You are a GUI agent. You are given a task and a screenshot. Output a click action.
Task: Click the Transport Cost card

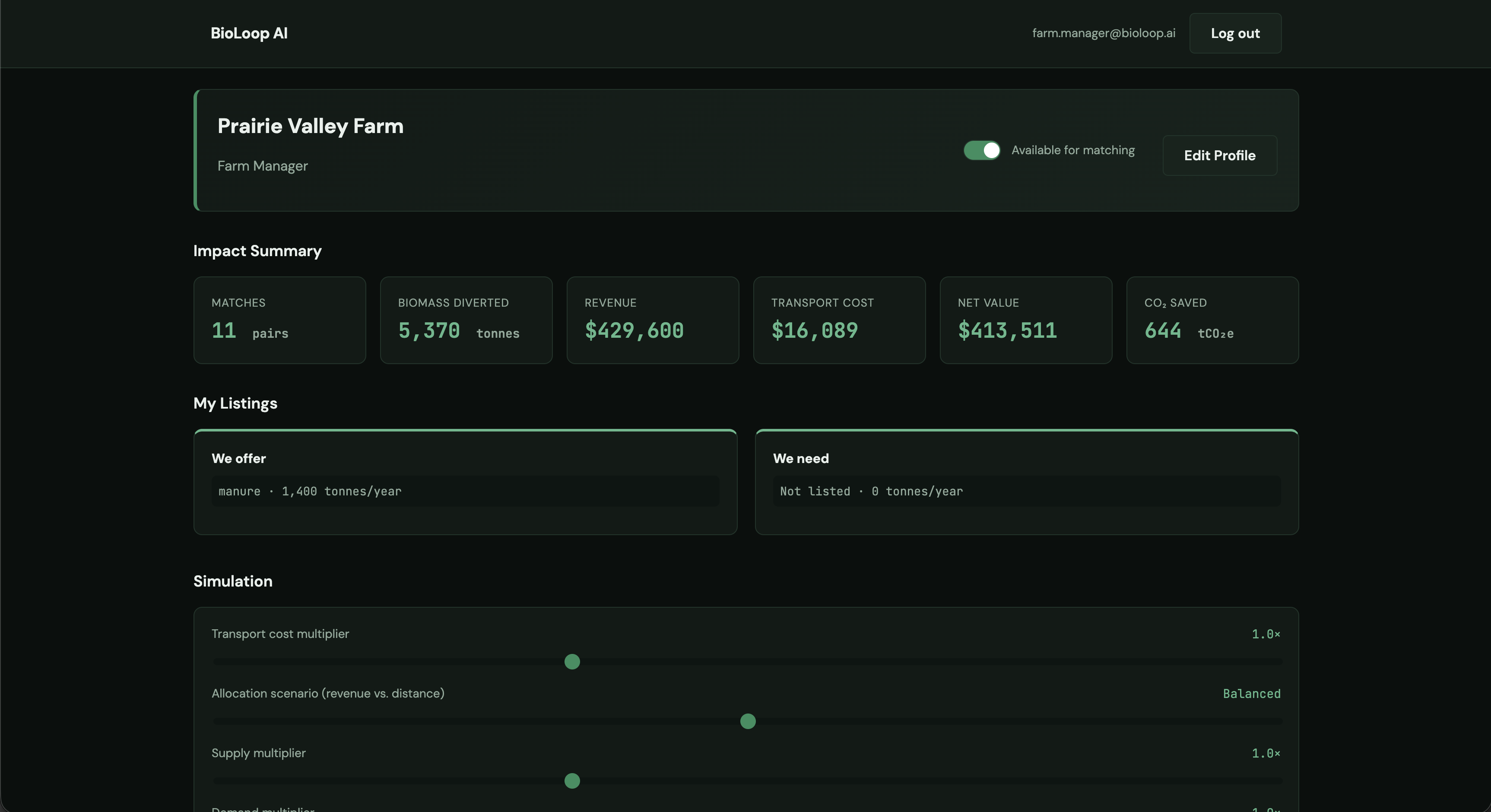[839, 320]
